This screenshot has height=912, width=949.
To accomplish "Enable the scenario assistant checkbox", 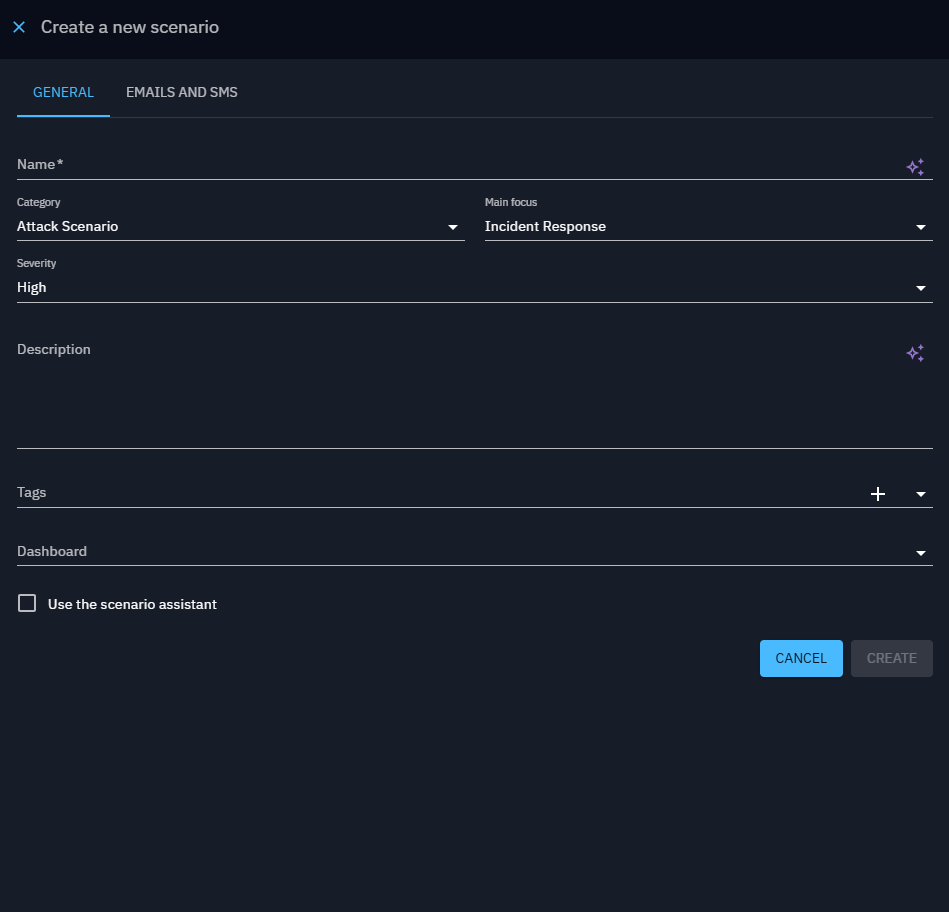I will [x=27, y=603].
